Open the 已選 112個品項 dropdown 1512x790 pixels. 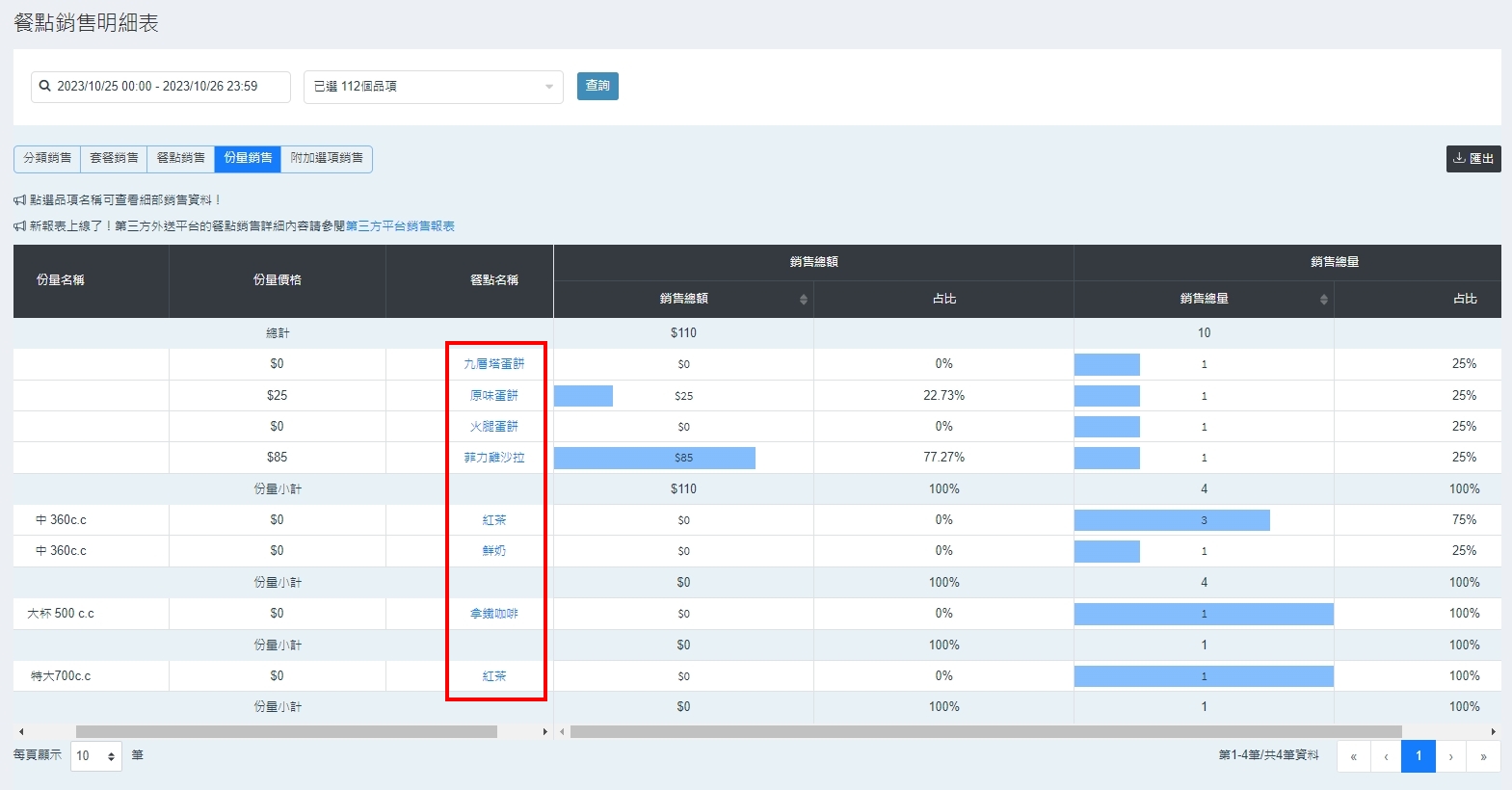(433, 87)
